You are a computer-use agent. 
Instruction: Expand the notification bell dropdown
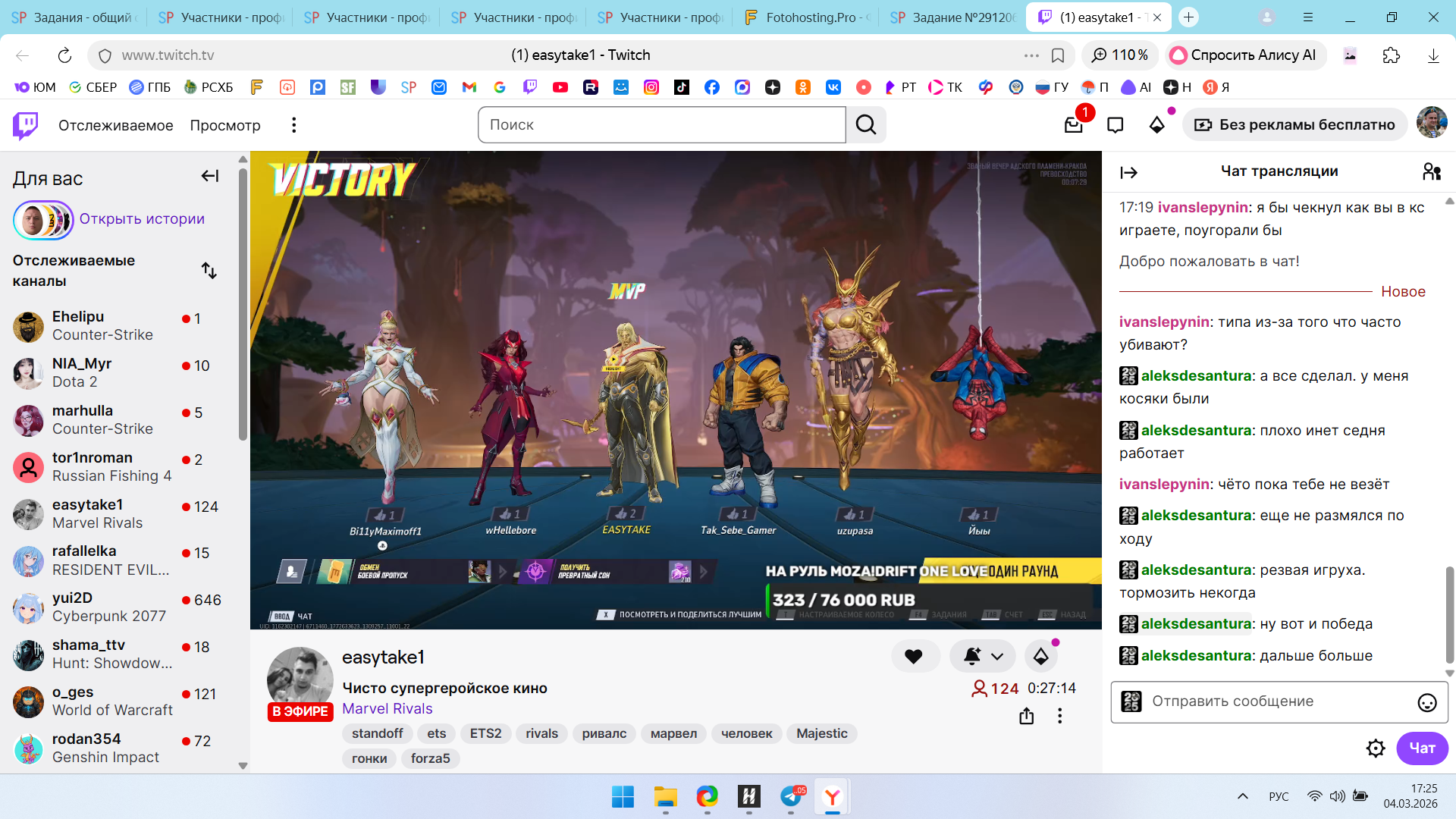pyautogui.click(x=997, y=657)
